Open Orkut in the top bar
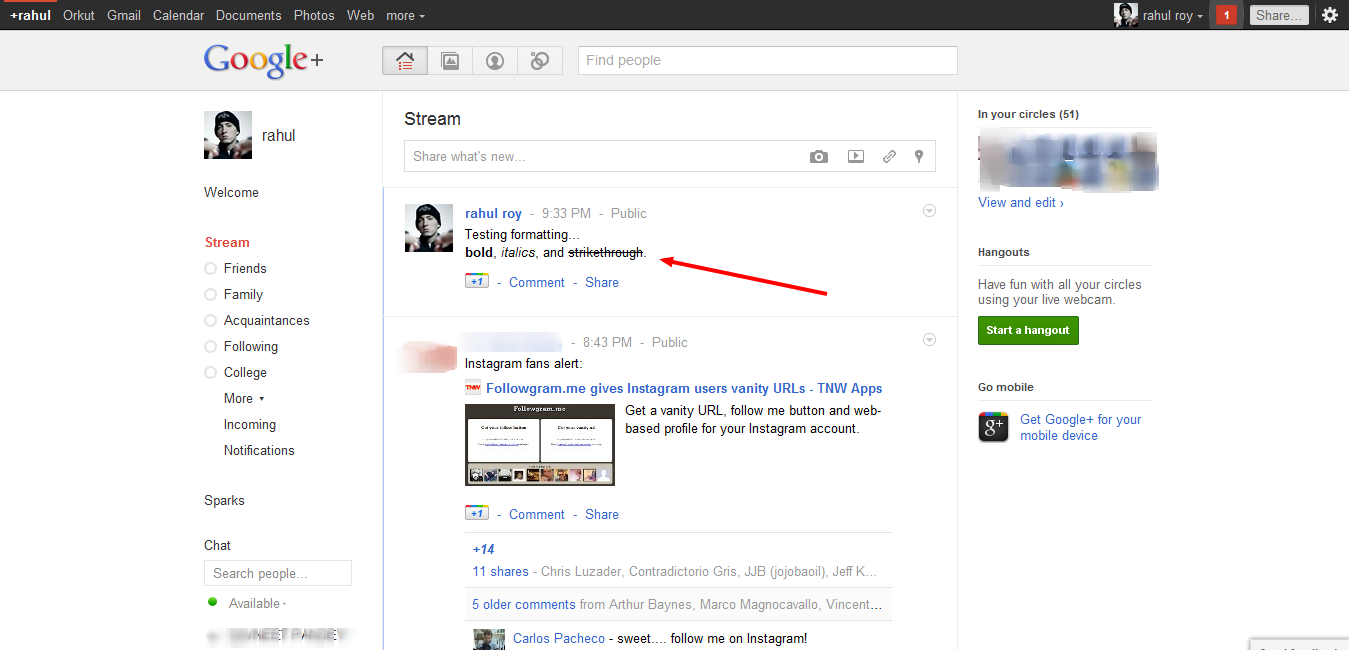Screen dimensions: 1349x650 pyautogui.click(x=79, y=15)
